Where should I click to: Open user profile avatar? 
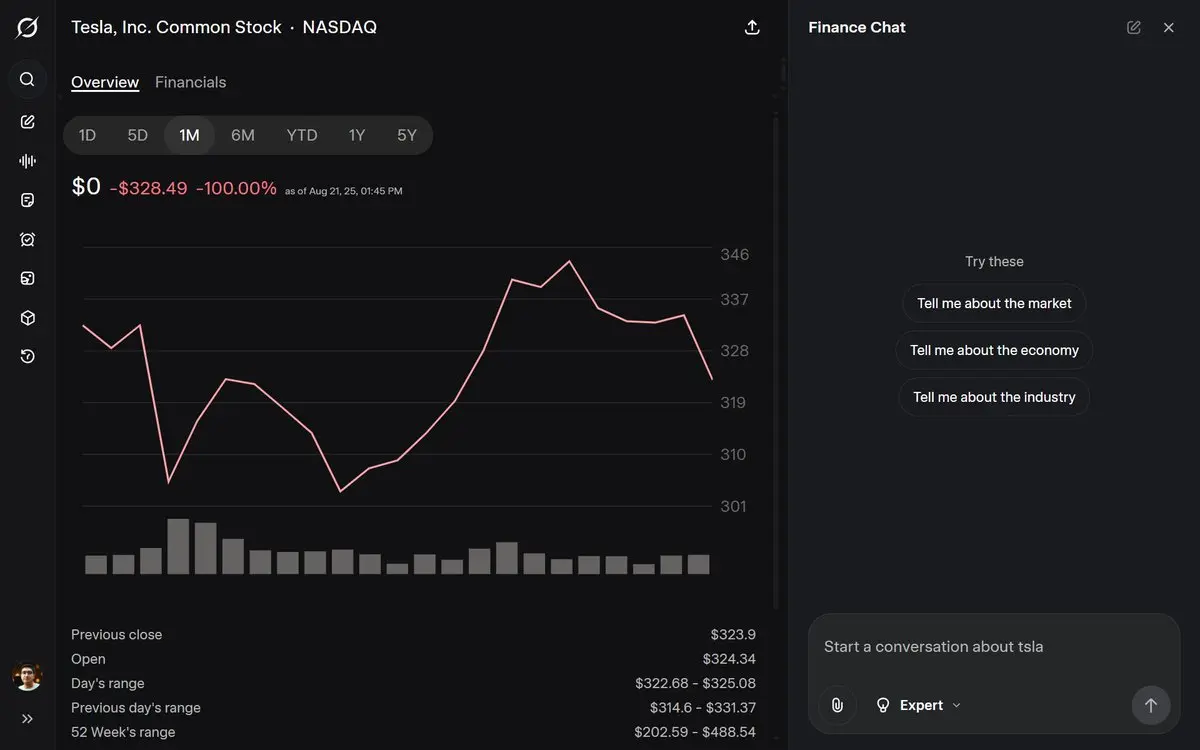tap(27, 676)
